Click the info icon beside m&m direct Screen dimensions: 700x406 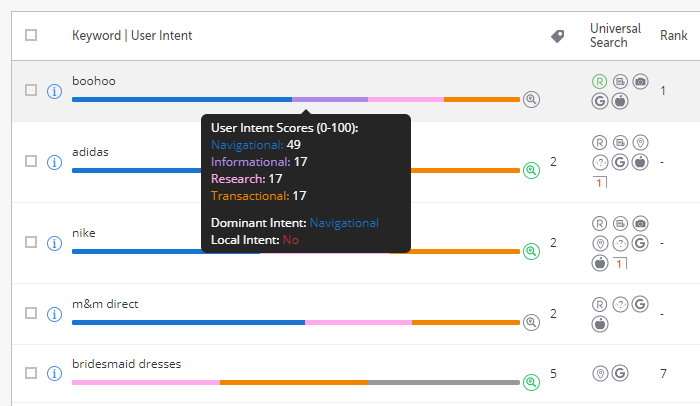[x=55, y=313]
